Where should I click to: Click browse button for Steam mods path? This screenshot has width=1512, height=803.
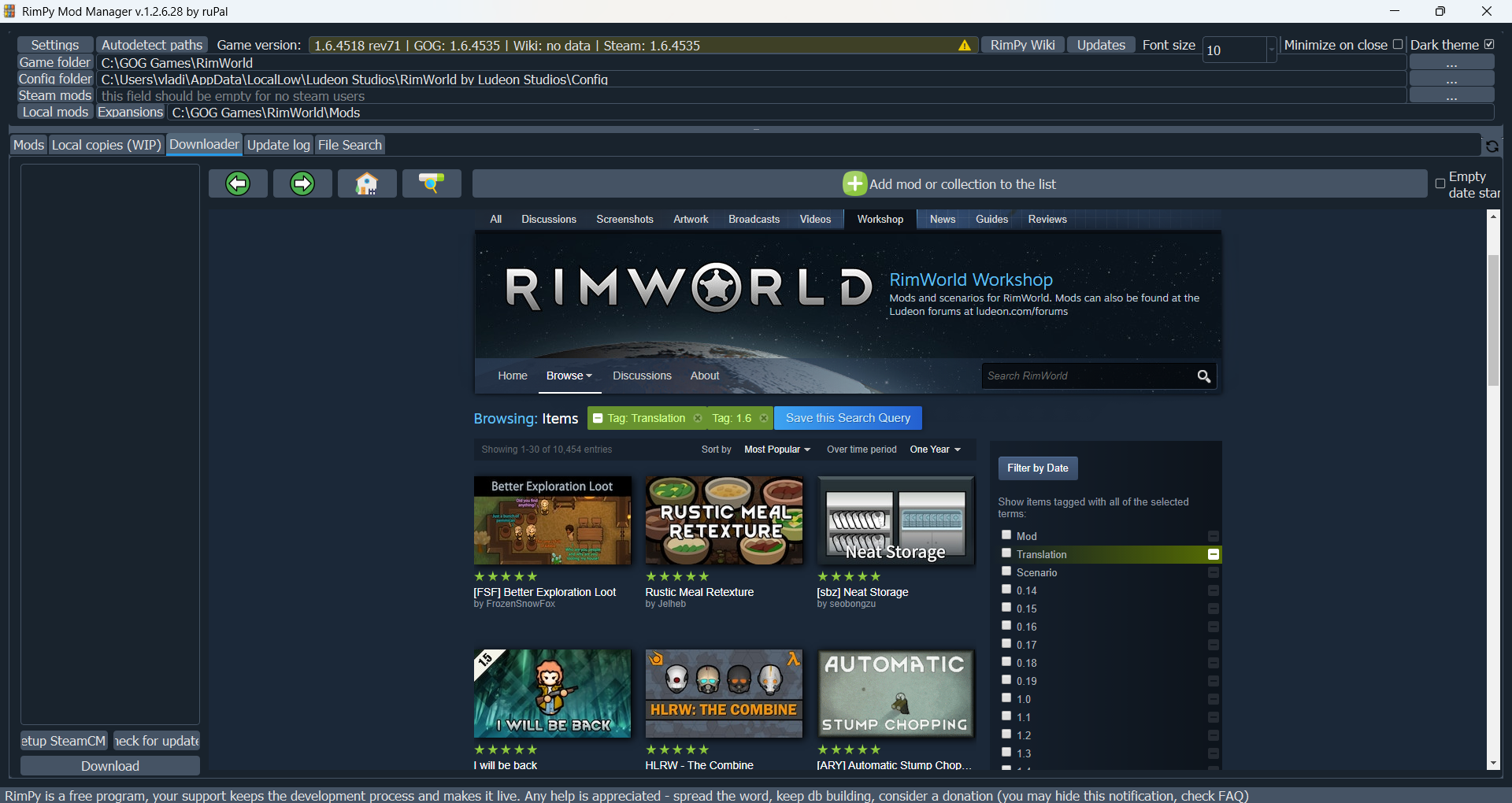point(1451,95)
